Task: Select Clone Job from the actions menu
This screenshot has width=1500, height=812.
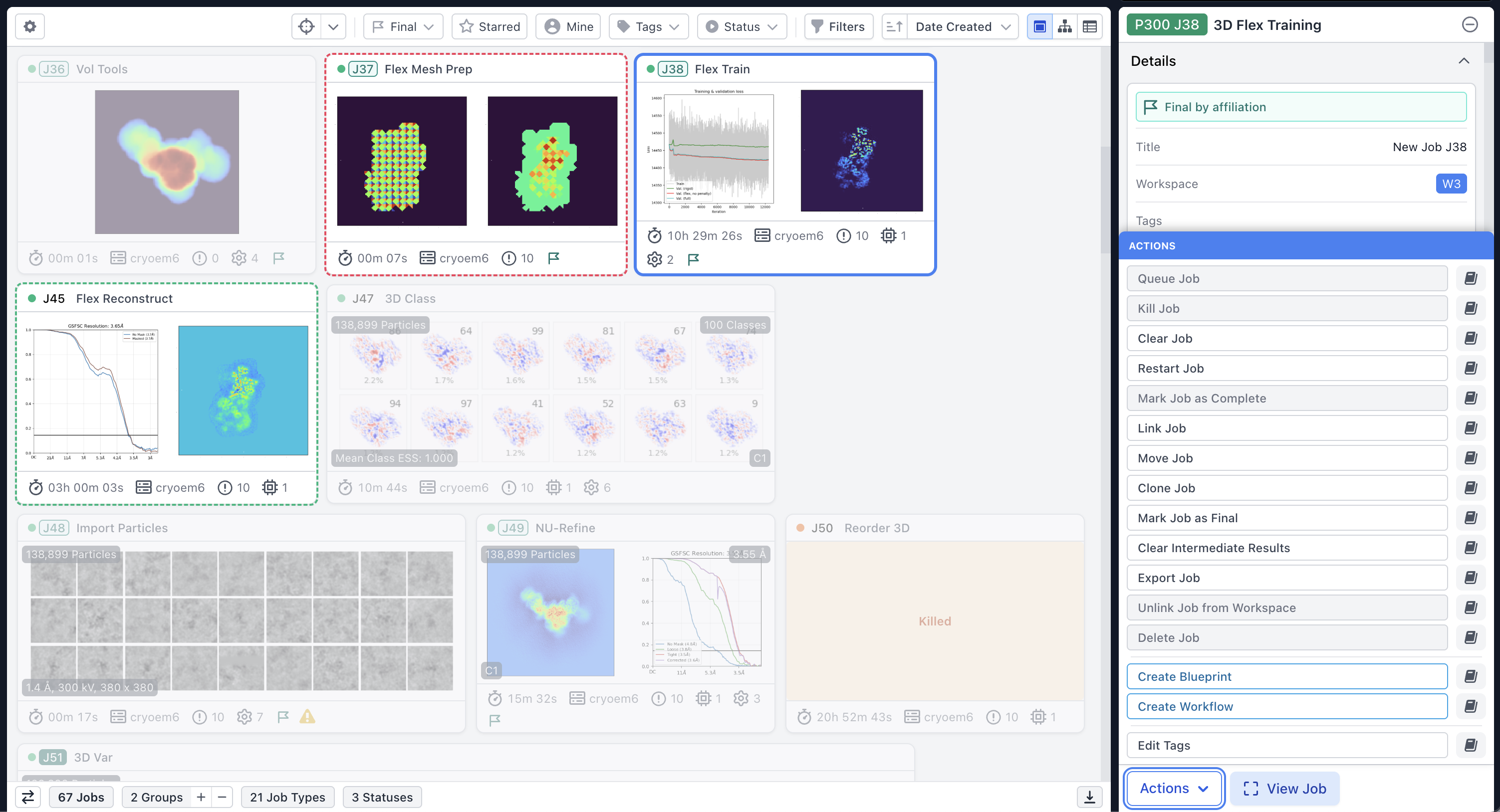Action: [1287, 488]
